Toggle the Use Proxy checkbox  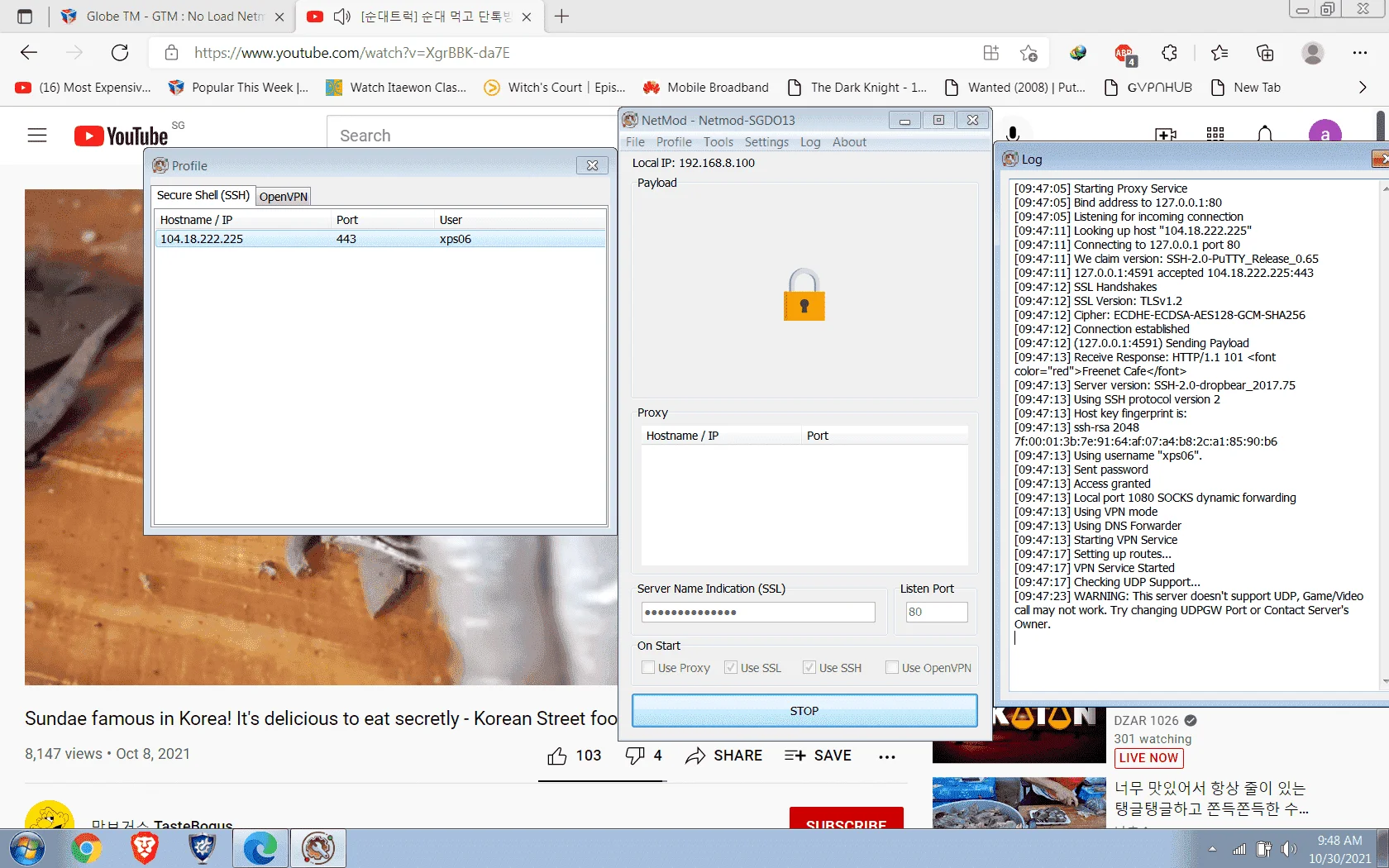648,667
